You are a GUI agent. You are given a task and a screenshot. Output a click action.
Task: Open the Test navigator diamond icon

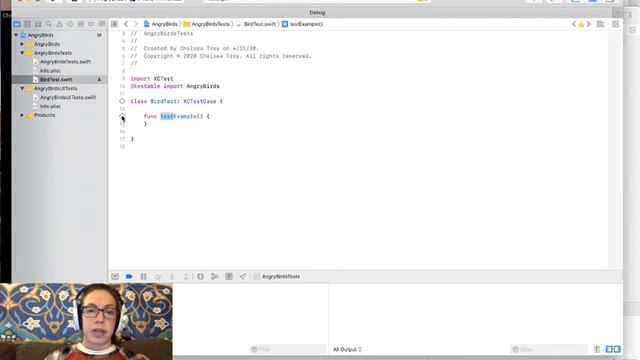click(70, 24)
